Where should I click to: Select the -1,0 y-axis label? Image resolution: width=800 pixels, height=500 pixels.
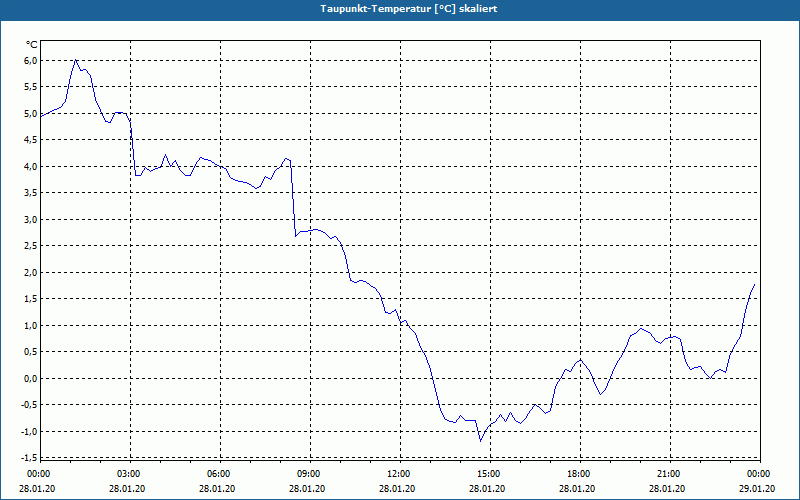(x=30, y=432)
